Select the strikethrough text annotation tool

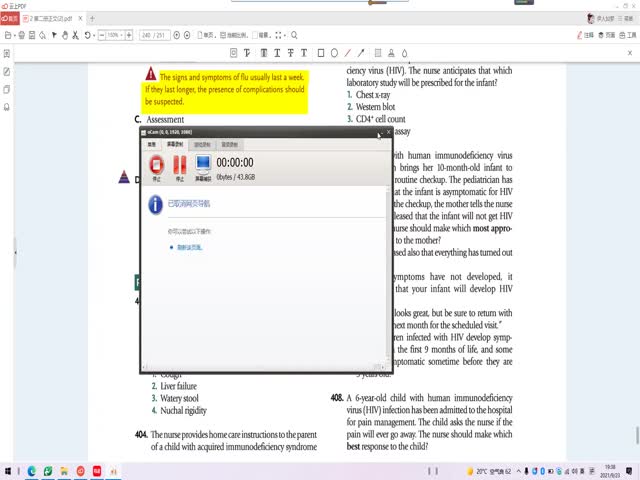291,53
